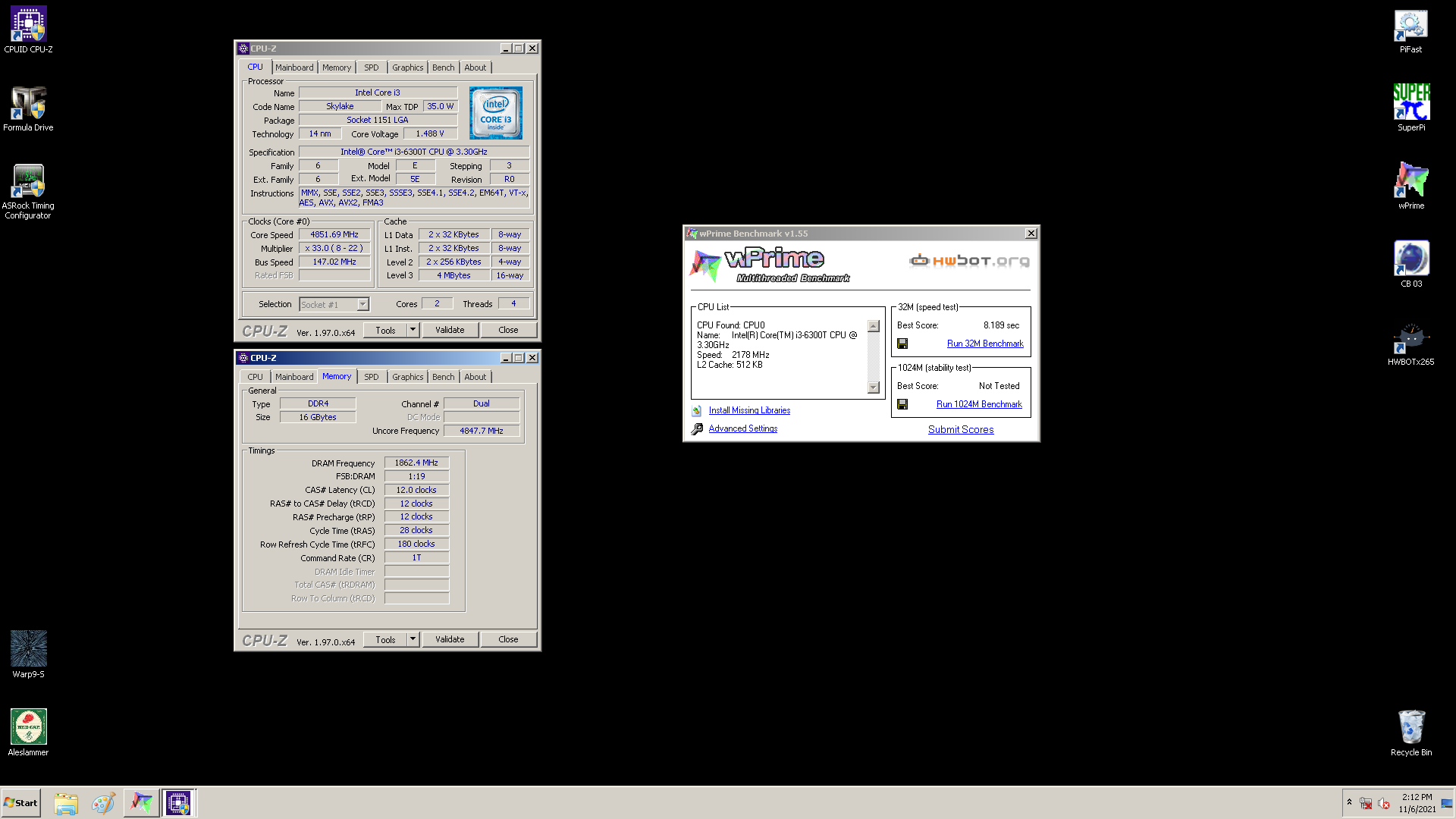This screenshot has width=1456, height=819.
Task: Open Mainboard tab in bottom CPU-Z window
Action: 294,377
